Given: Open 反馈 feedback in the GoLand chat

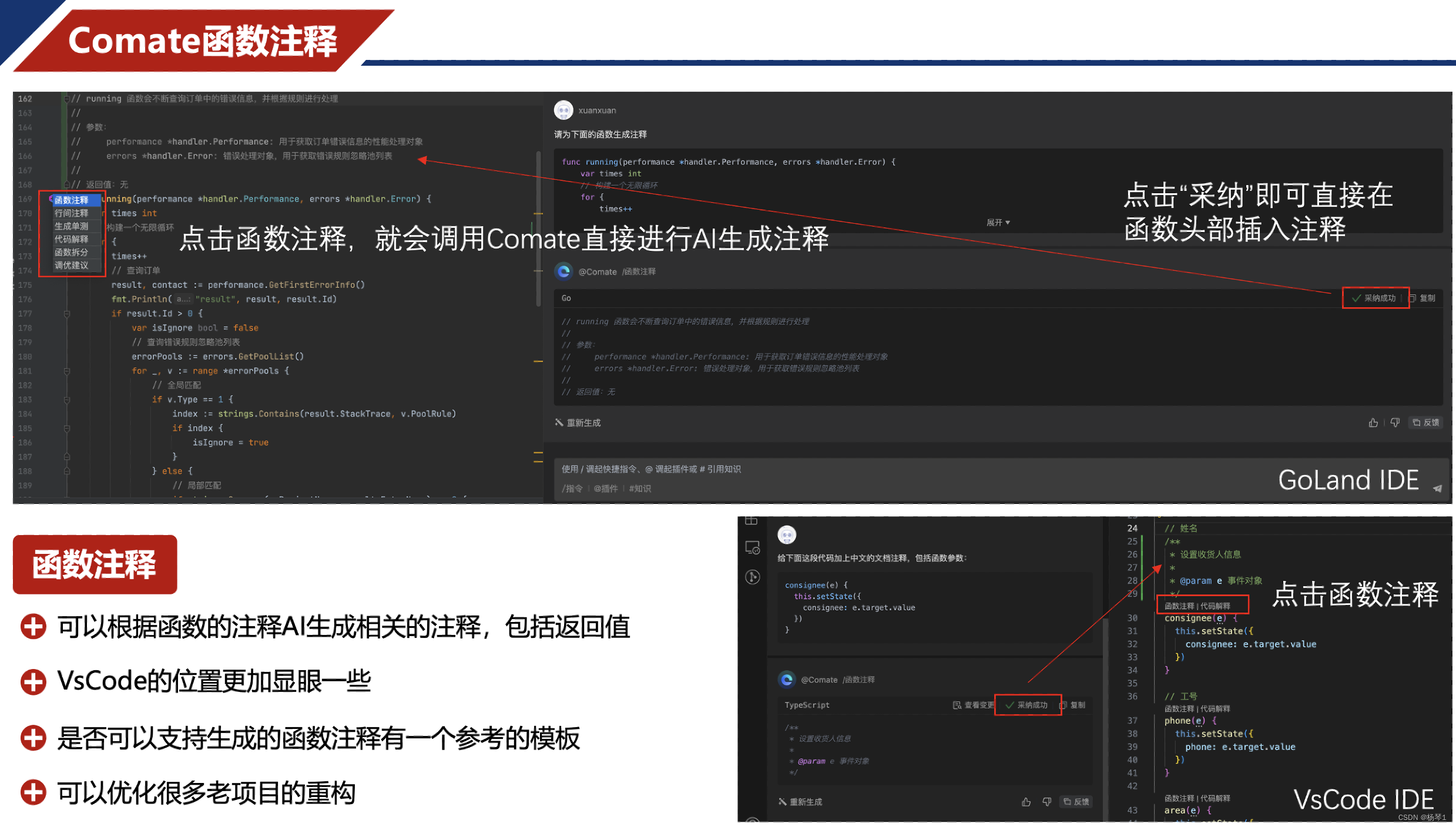Looking at the screenshot, I should [x=1425, y=423].
